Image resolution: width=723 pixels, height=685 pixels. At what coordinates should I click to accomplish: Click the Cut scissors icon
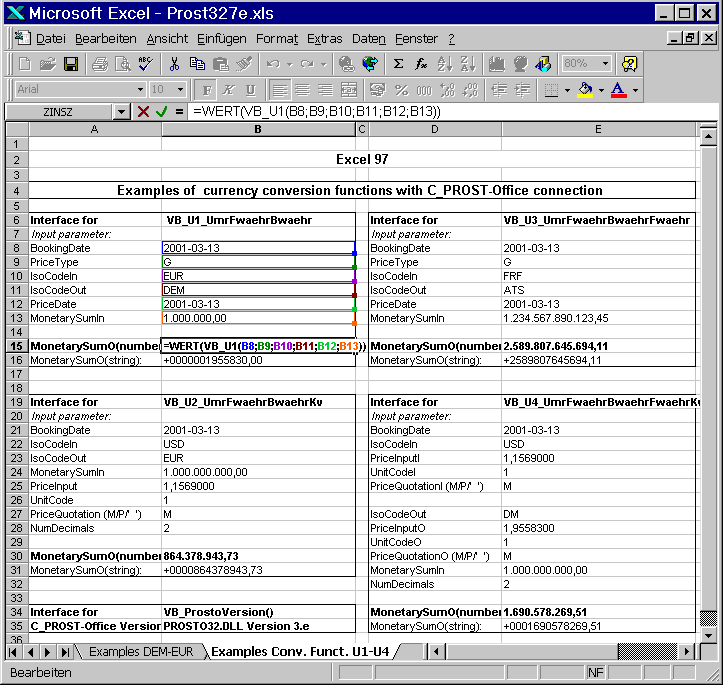pyautogui.click(x=174, y=64)
